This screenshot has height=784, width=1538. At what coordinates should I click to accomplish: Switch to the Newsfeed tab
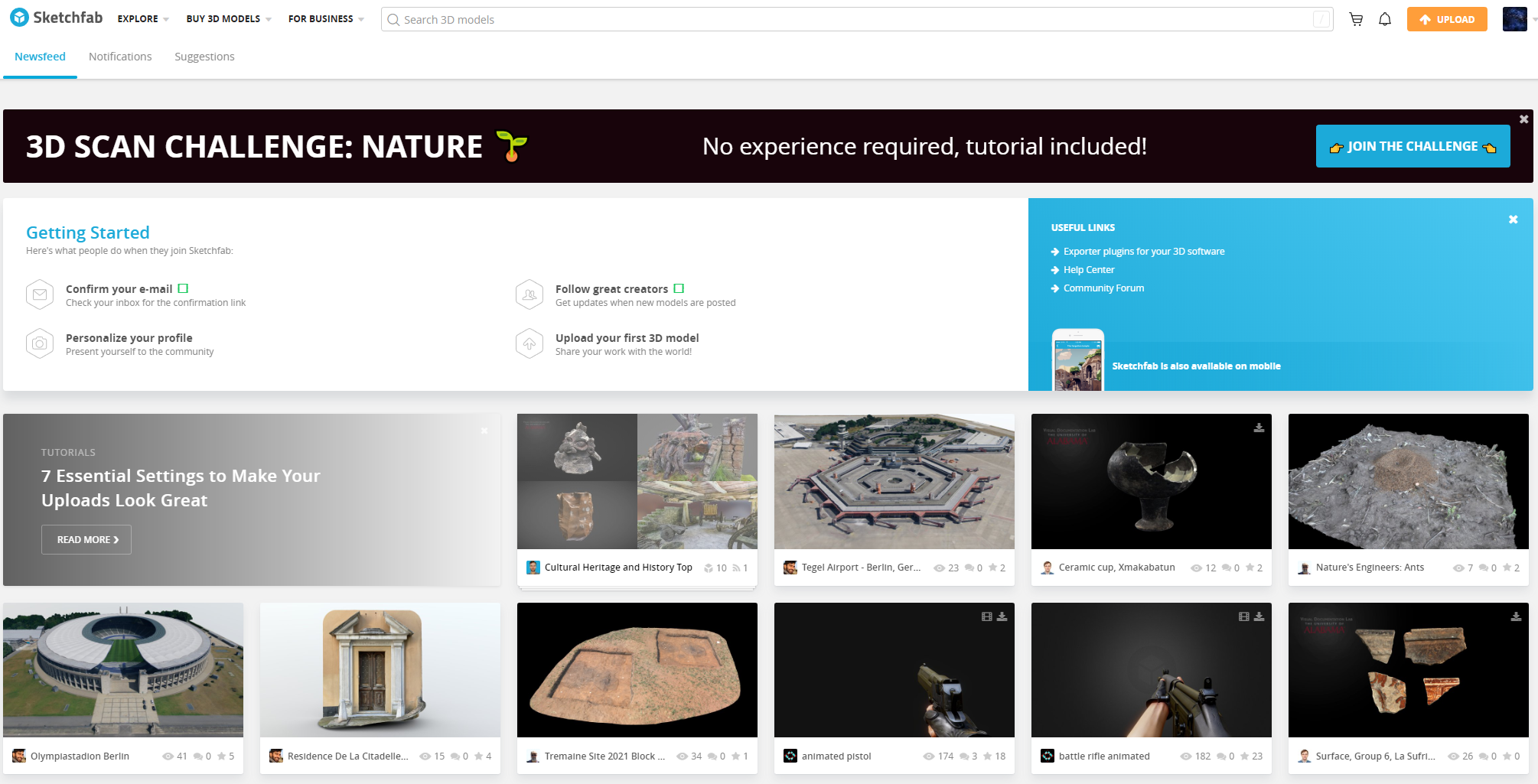pyautogui.click(x=40, y=57)
